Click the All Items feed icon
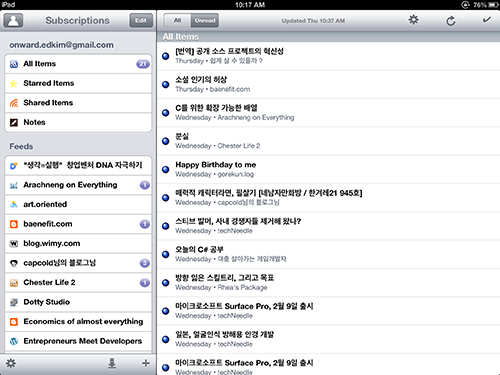The width and height of the screenshot is (500, 375). [x=14, y=64]
